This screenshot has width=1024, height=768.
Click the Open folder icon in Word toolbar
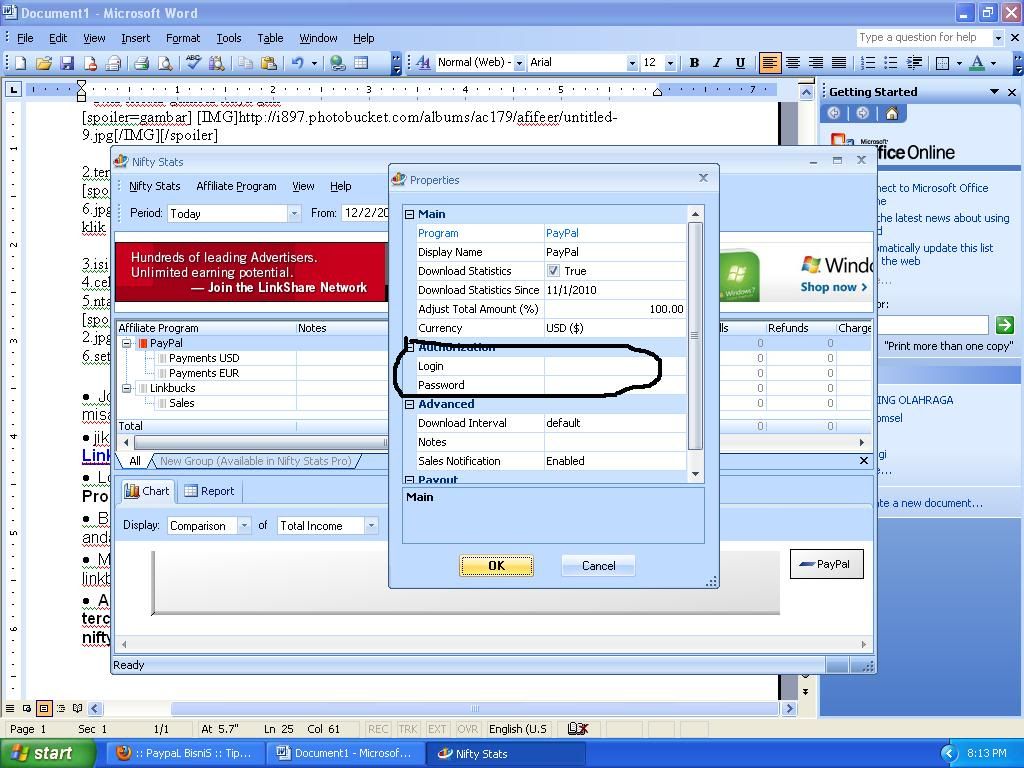[x=44, y=63]
